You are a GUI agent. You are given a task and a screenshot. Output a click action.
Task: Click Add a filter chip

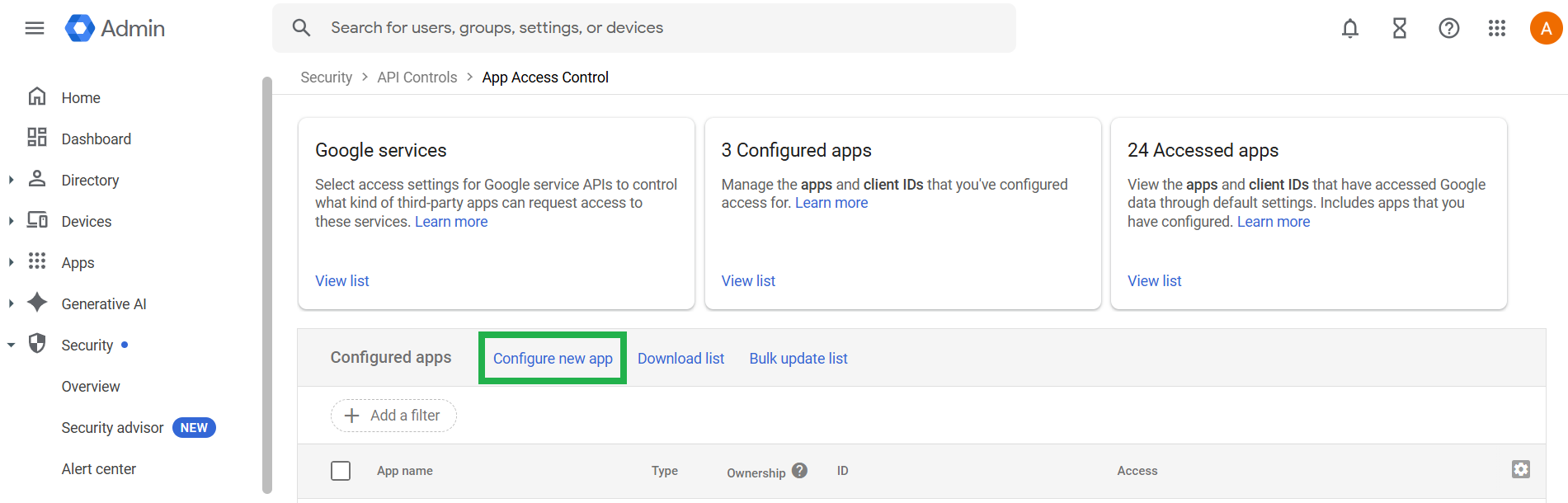pyautogui.click(x=393, y=416)
